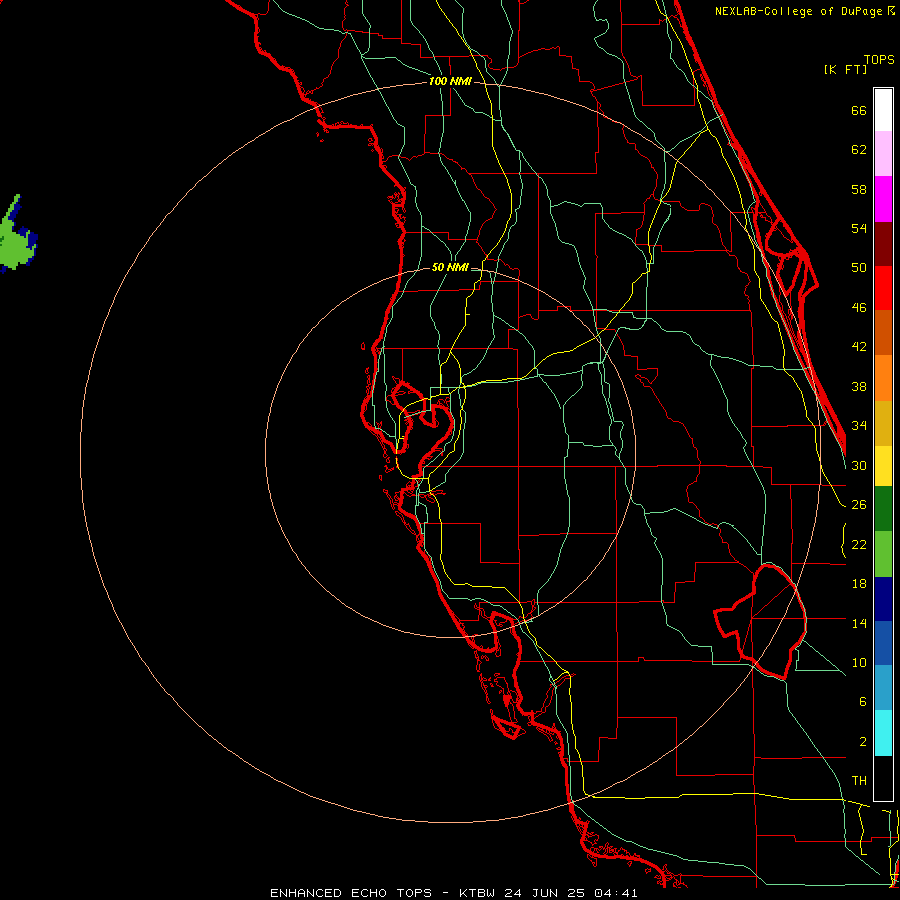Click the white swatch in TOPS legend

[x=883, y=110]
